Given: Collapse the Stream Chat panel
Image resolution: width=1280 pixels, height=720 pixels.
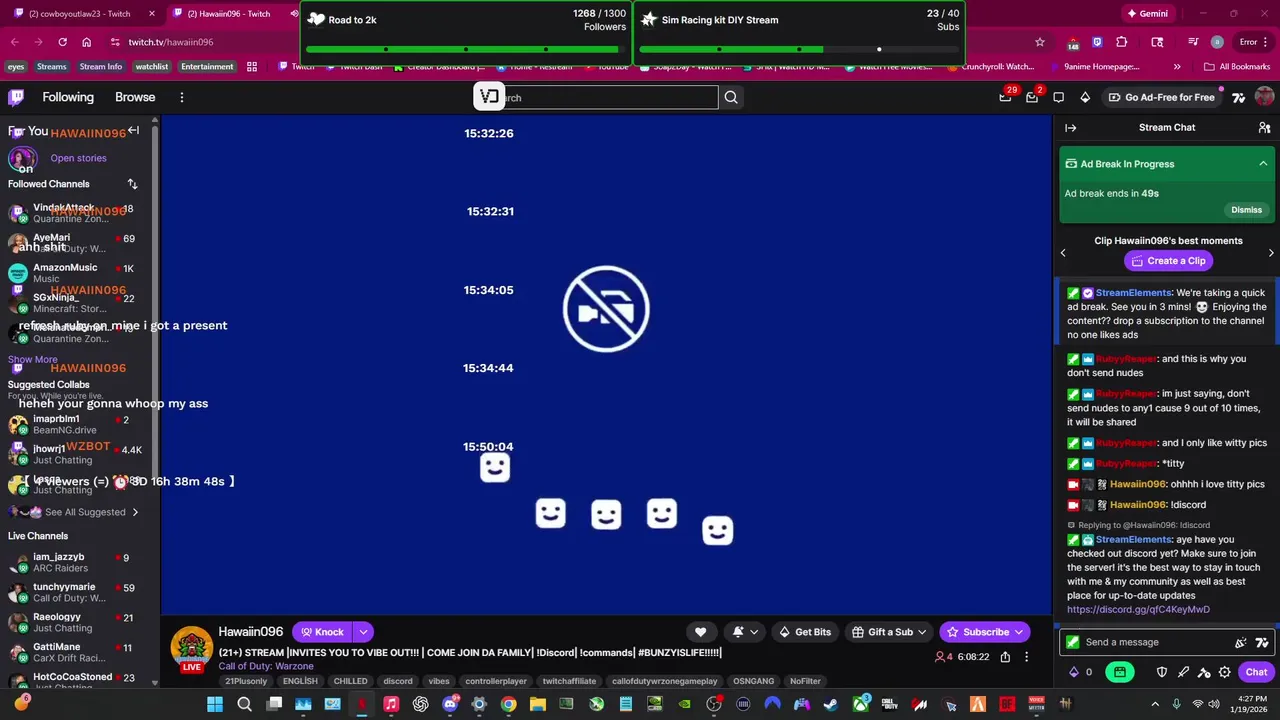Looking at the screenshot, I should (x=1071, y=128).
